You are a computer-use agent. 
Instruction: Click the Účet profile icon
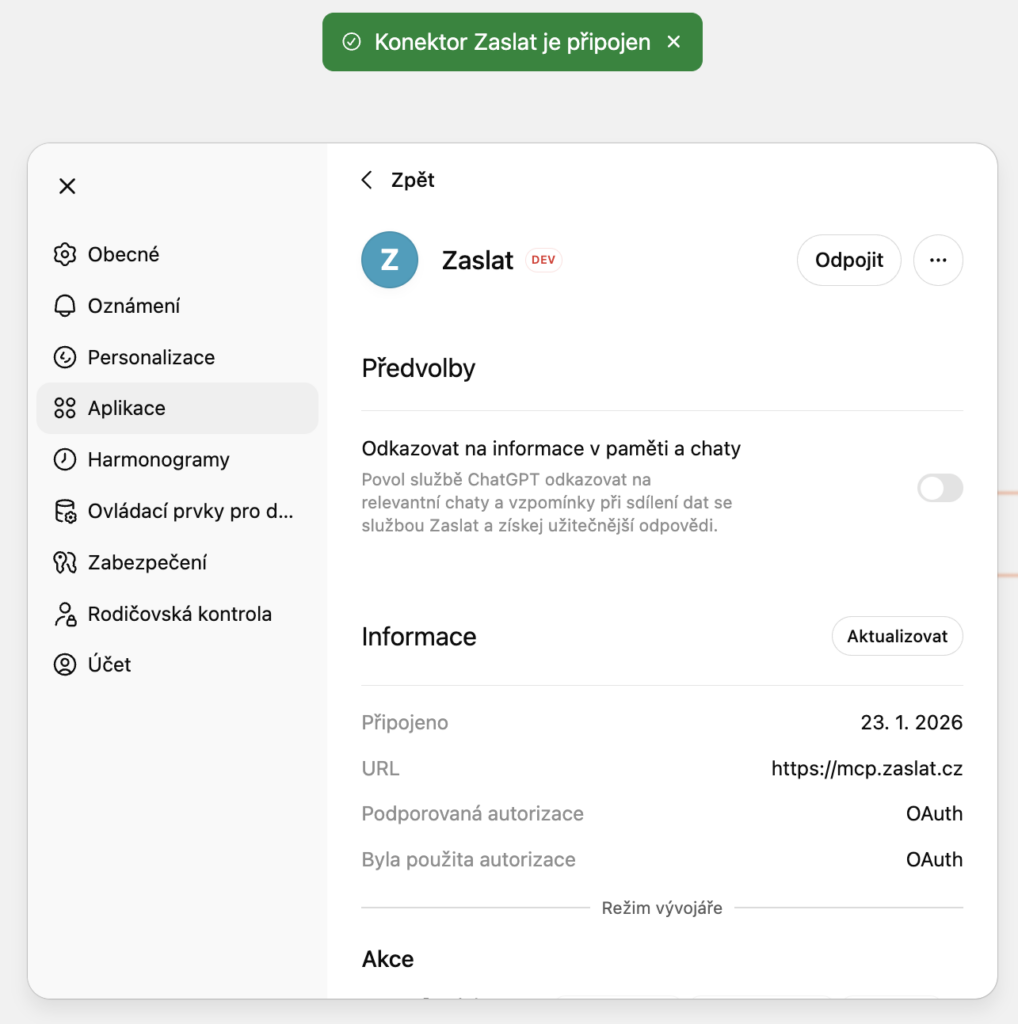pyautogui.click(x=65, y=664)
